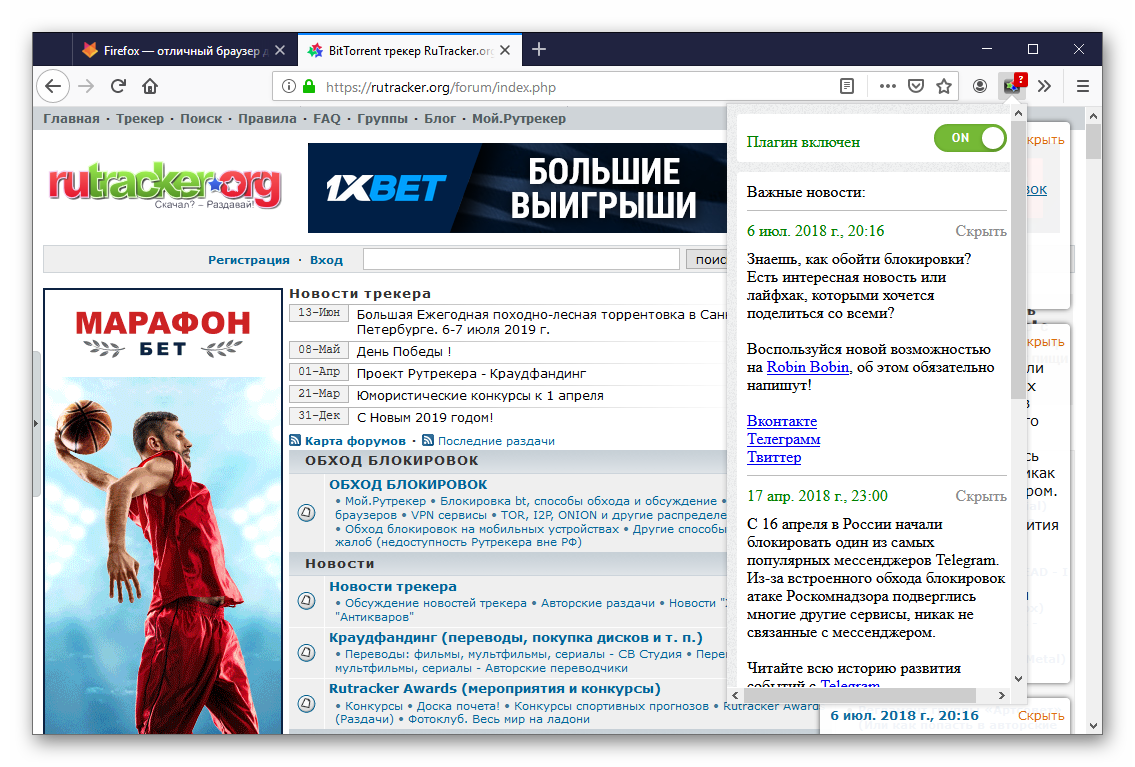The height and width of the screenshot is (767, 1135).
Task: Open the День Победы news item
Action: [404, 352]
